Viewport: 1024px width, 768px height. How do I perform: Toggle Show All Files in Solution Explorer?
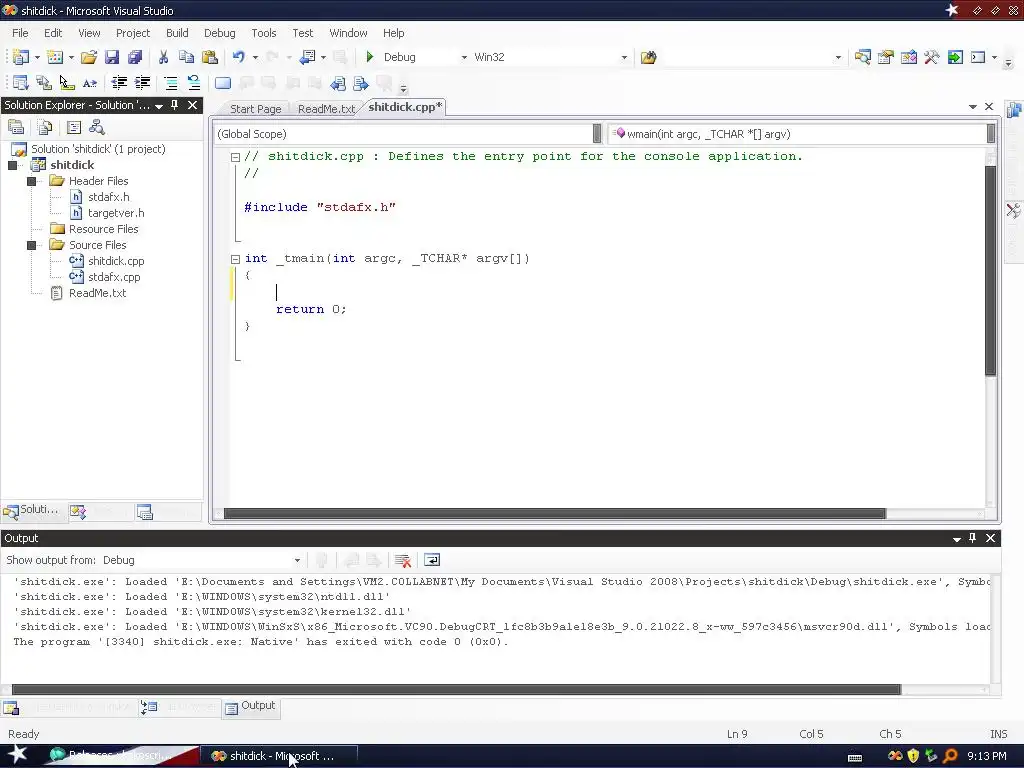(44, 127)
